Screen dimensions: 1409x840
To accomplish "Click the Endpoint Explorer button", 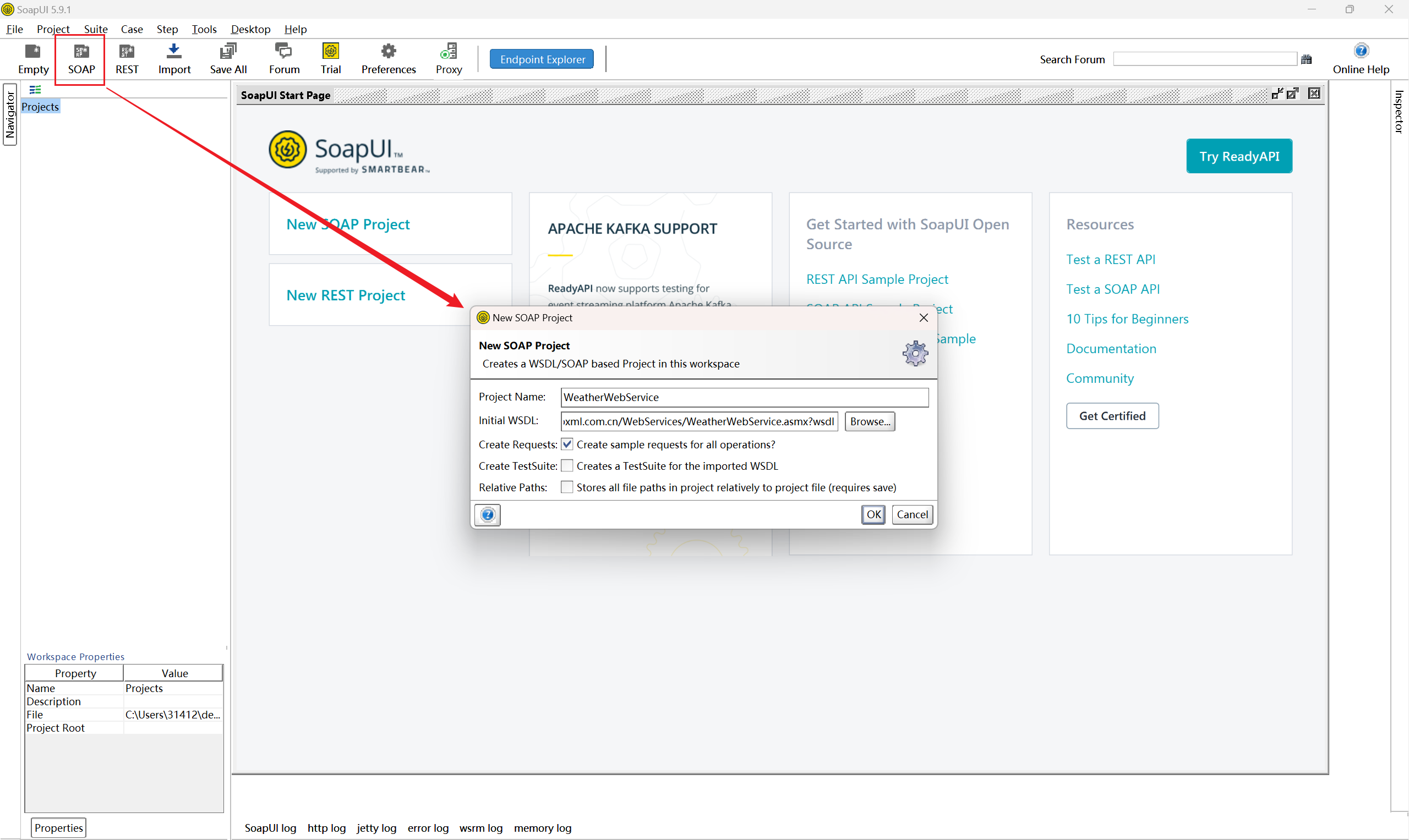I will click(x=542, y=59).
